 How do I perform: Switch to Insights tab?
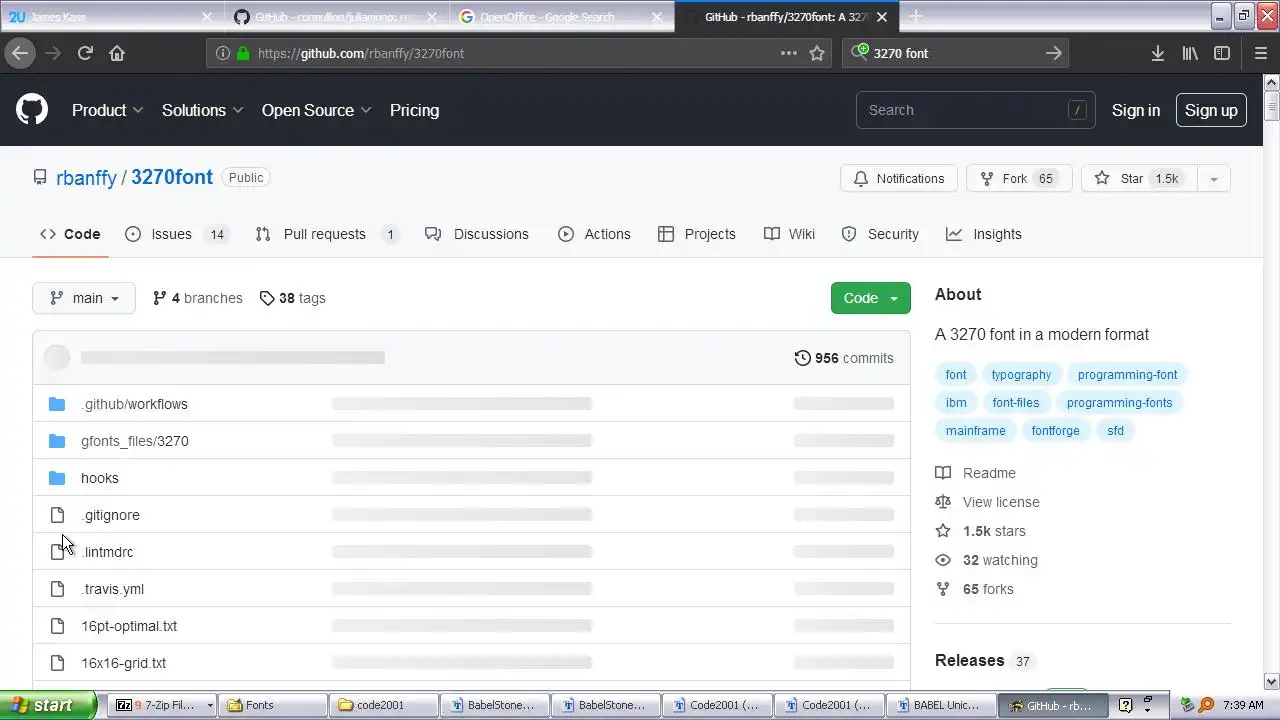[984, 234]
